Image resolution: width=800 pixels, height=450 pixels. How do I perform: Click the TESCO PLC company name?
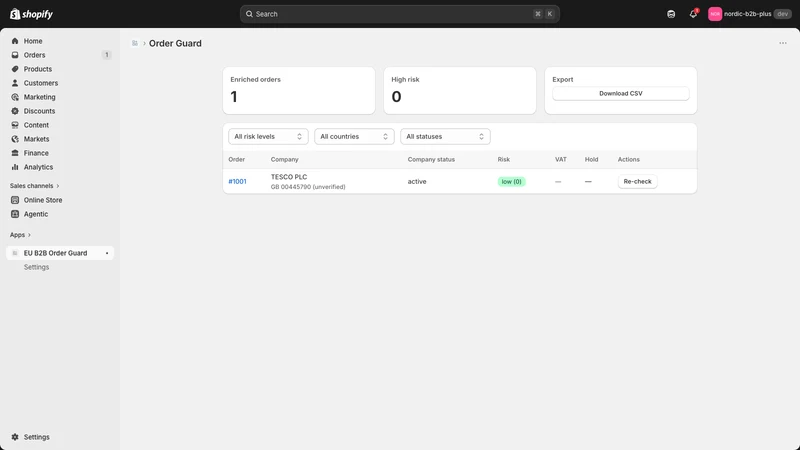289,177
